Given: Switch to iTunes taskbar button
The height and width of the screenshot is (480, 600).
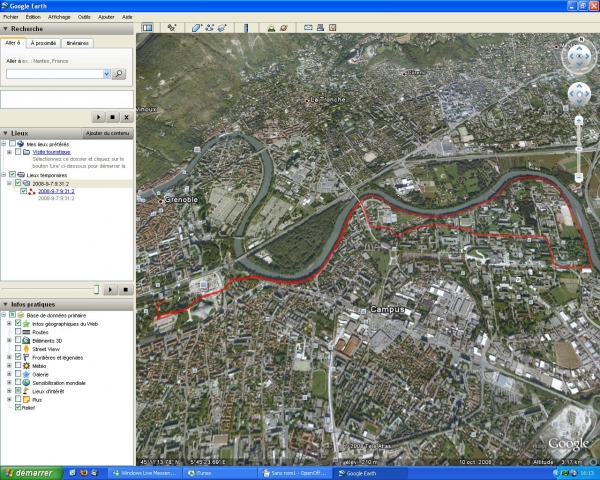Looking at the screenshot, I should 219,473.
